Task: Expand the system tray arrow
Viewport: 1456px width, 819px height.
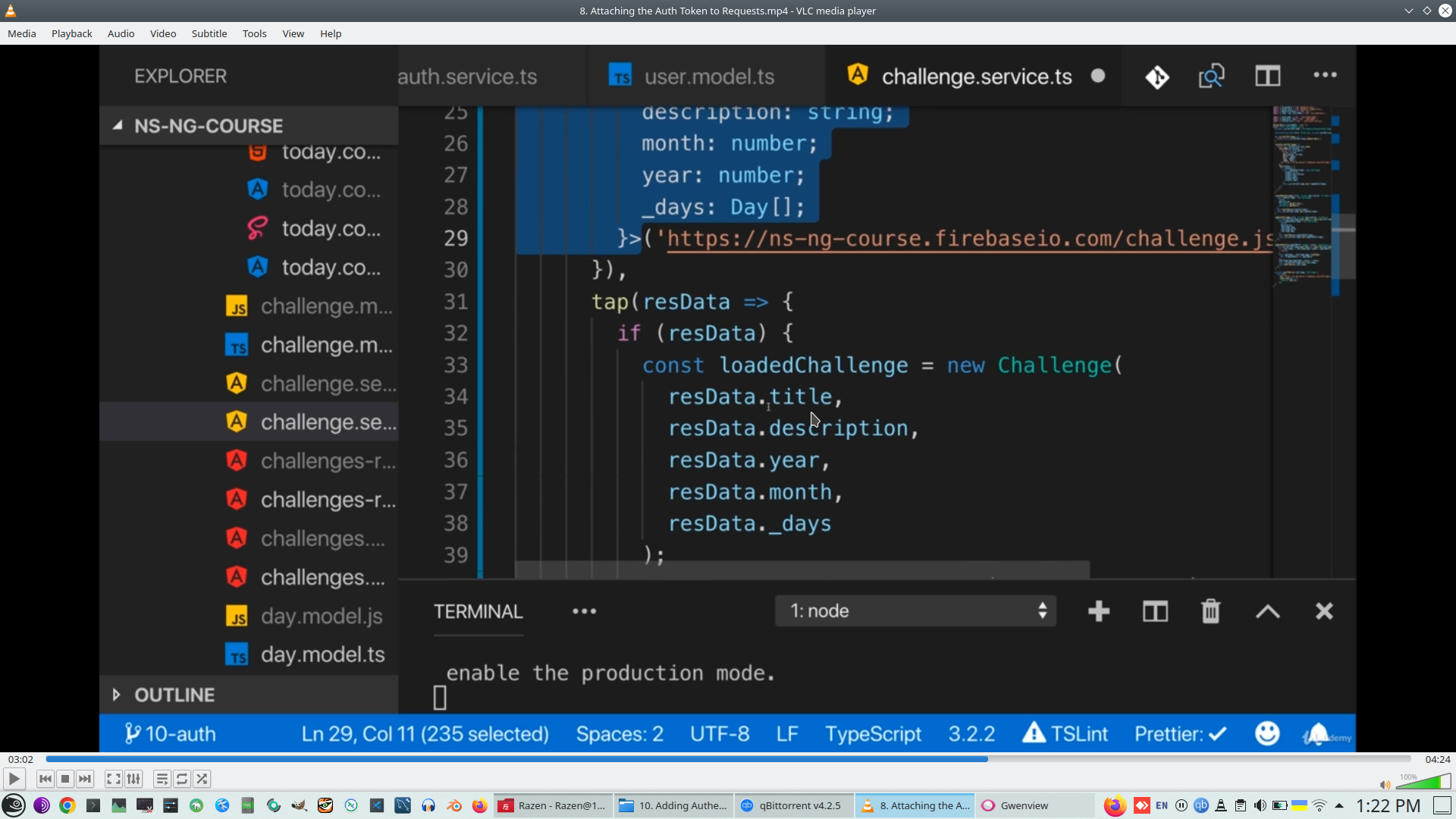Action: (x=1339, y=805)
